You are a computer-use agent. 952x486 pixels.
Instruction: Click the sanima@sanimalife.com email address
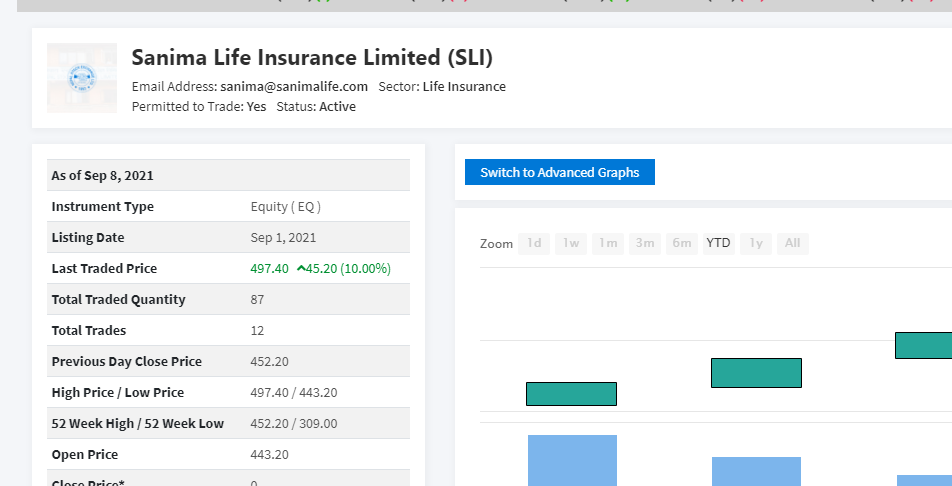(294, 86)
